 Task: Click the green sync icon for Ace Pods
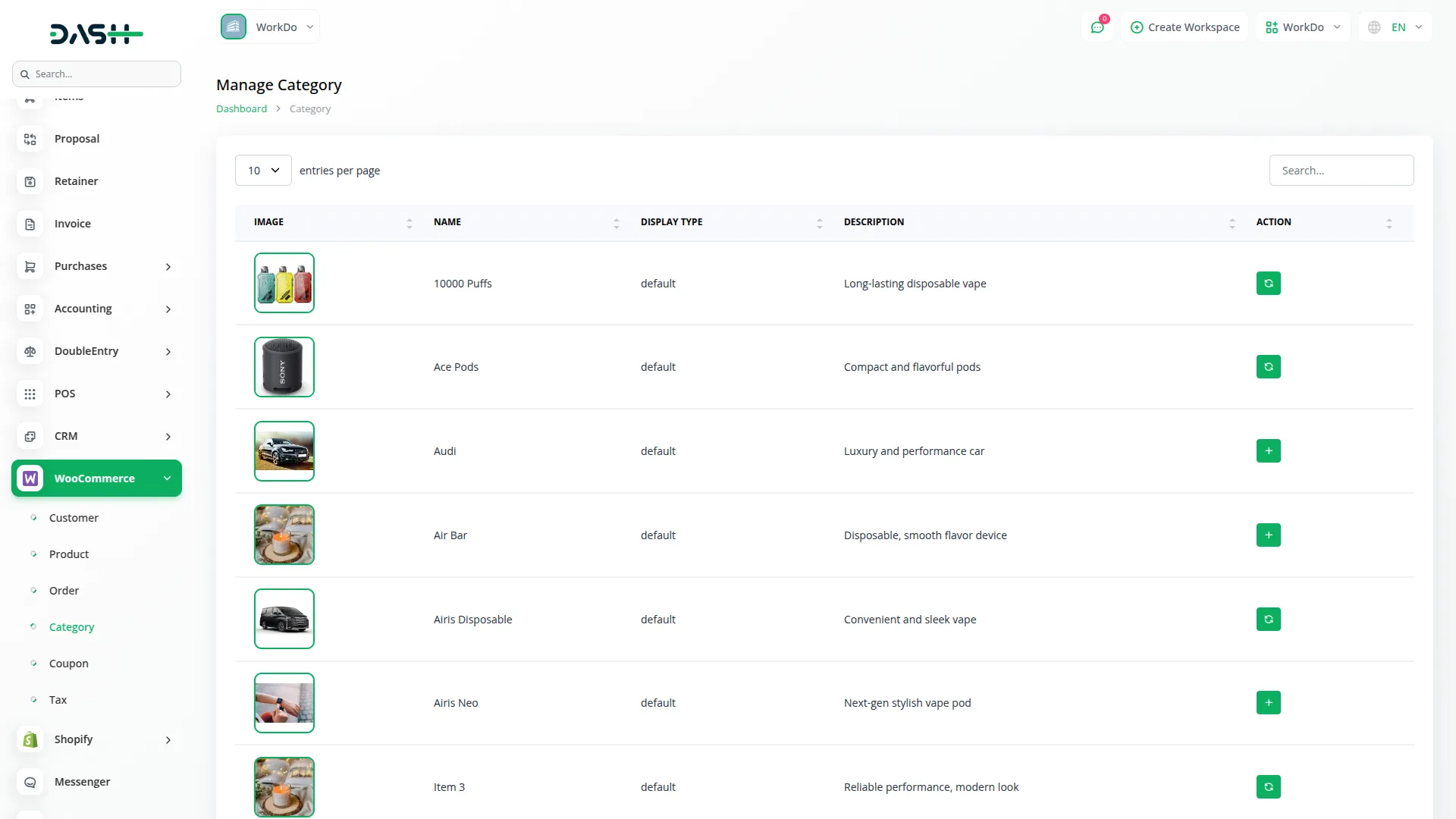[x=1267, y=366]
